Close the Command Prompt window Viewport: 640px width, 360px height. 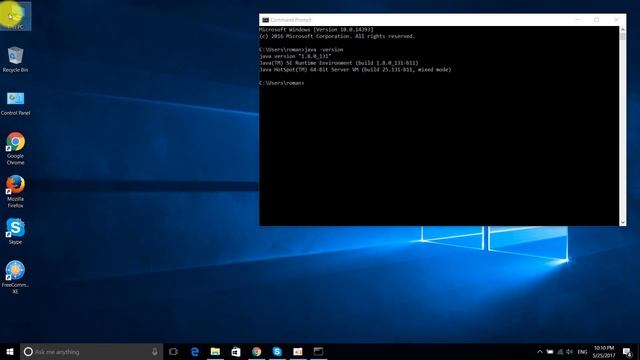click(x=616, y=20)
